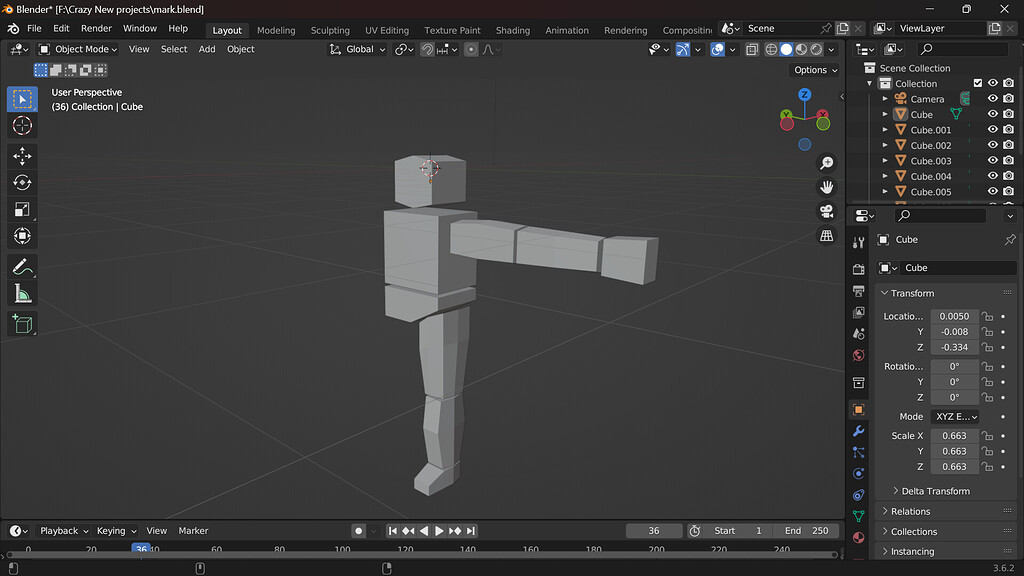Expand Cube.002 in outliner
1024x576 pixels.
pyautogui.click(x=885, y=145)
